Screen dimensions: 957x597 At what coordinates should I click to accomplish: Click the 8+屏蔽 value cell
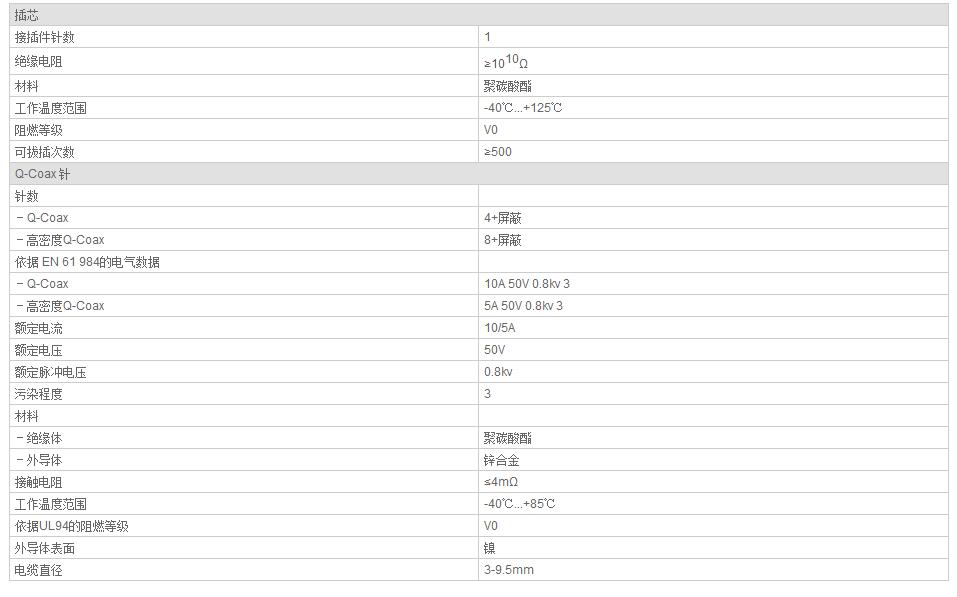[x=503, y=240]
